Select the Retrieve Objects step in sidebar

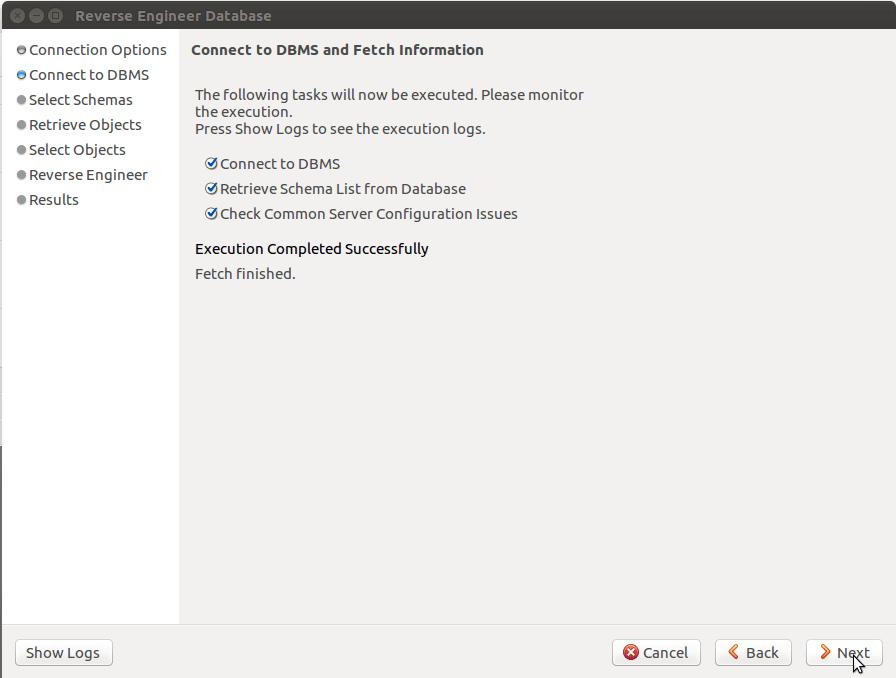85,125
